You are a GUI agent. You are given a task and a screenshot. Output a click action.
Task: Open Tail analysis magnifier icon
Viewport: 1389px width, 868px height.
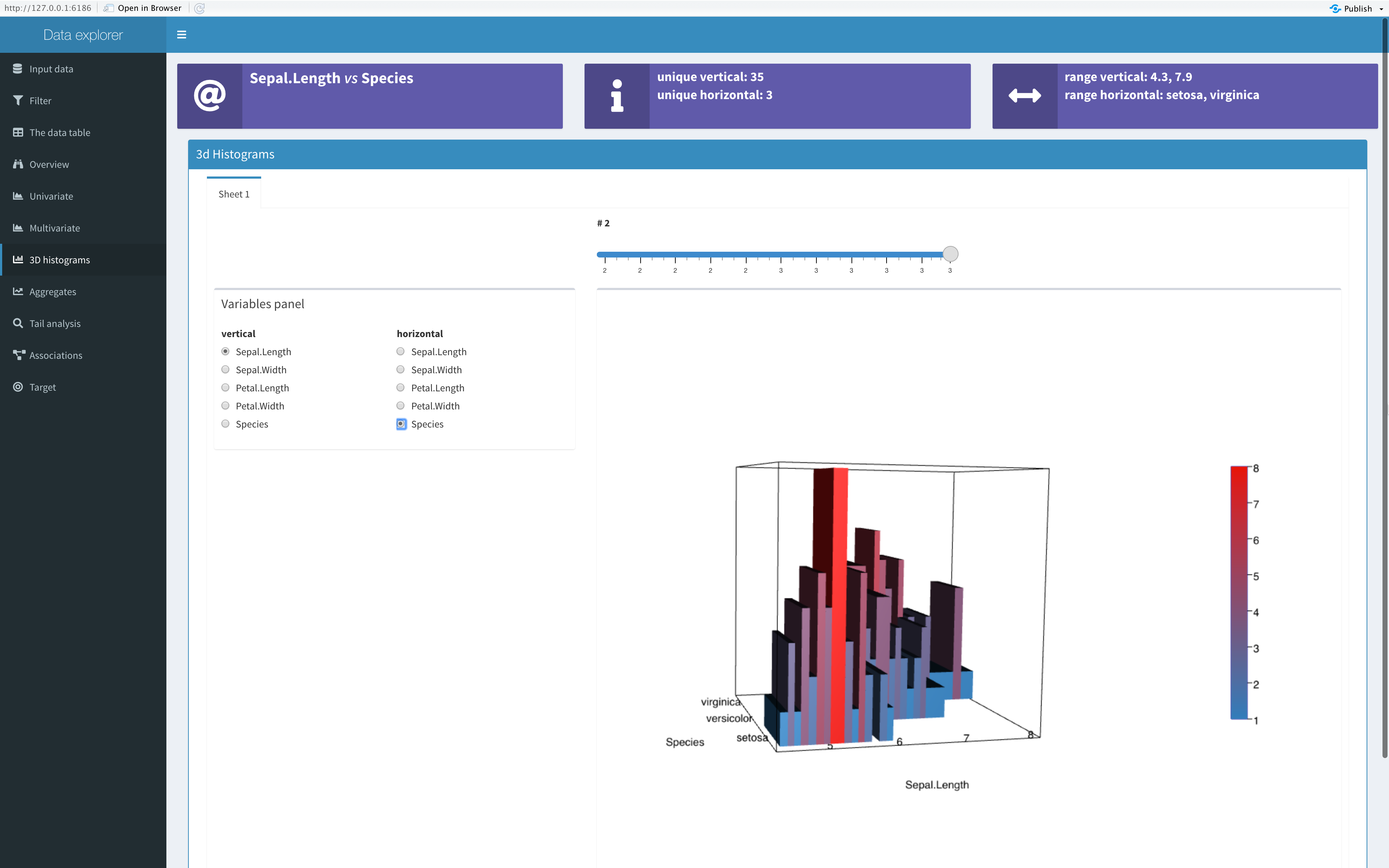[x=18, y=323]
